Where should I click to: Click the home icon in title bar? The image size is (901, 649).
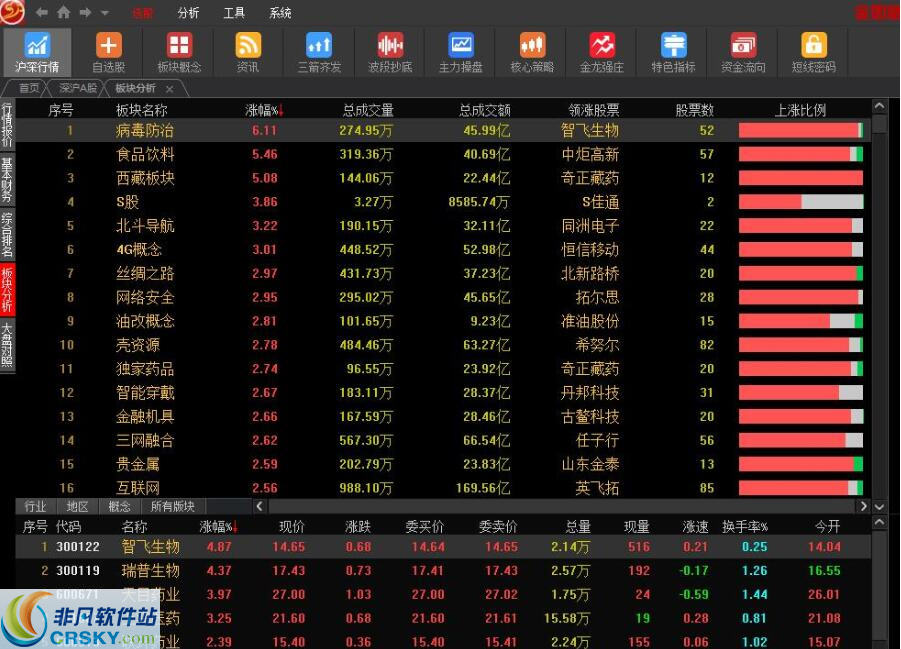[64, 13]
